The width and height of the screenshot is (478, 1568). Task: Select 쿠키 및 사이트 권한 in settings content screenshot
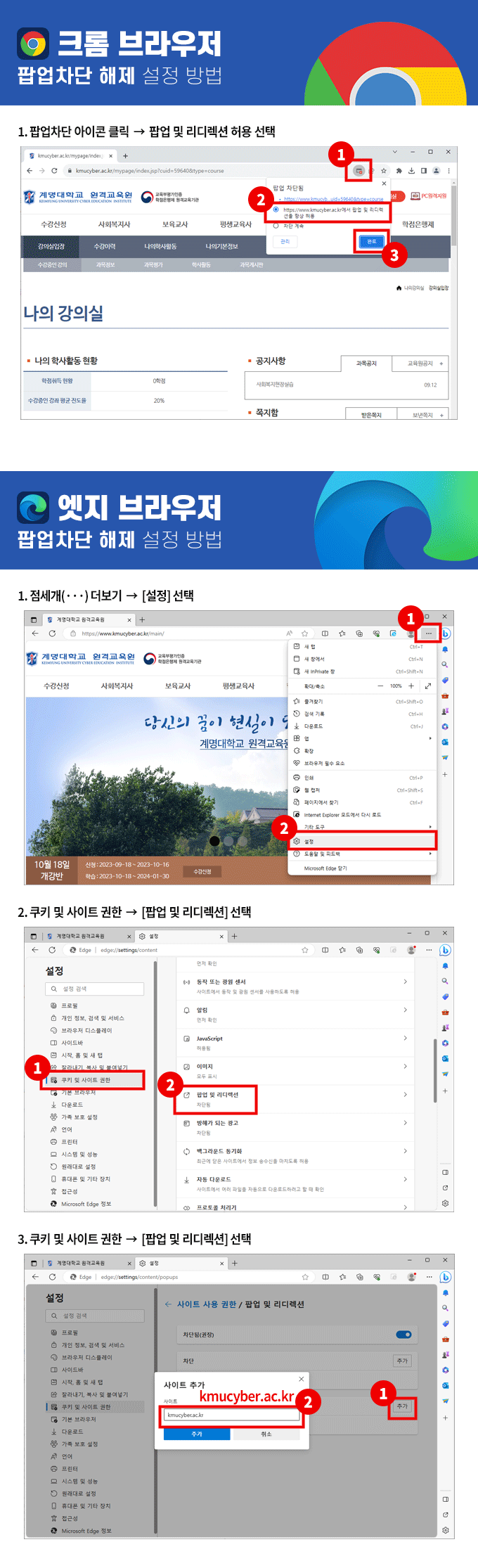94,1080
